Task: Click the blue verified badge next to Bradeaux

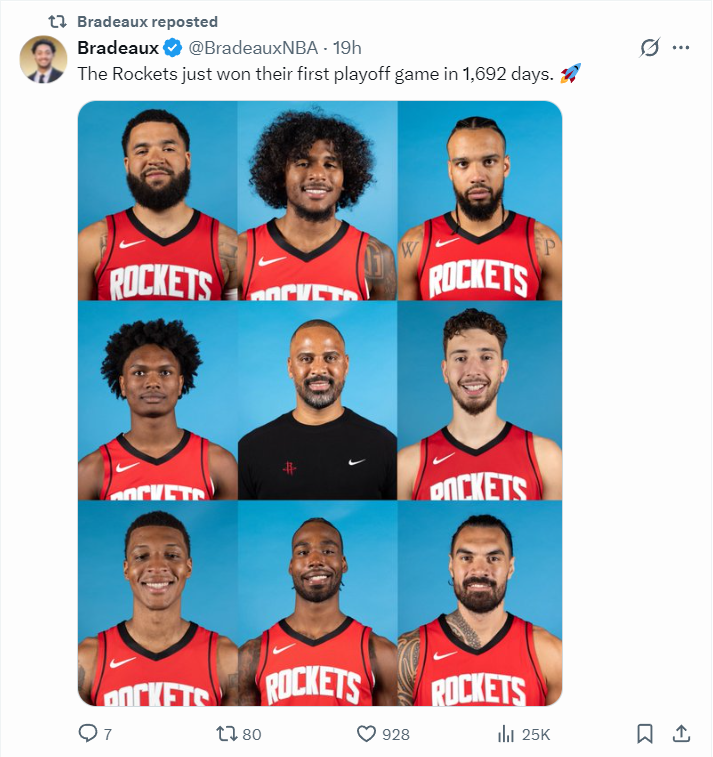Action: pos(173,48)
